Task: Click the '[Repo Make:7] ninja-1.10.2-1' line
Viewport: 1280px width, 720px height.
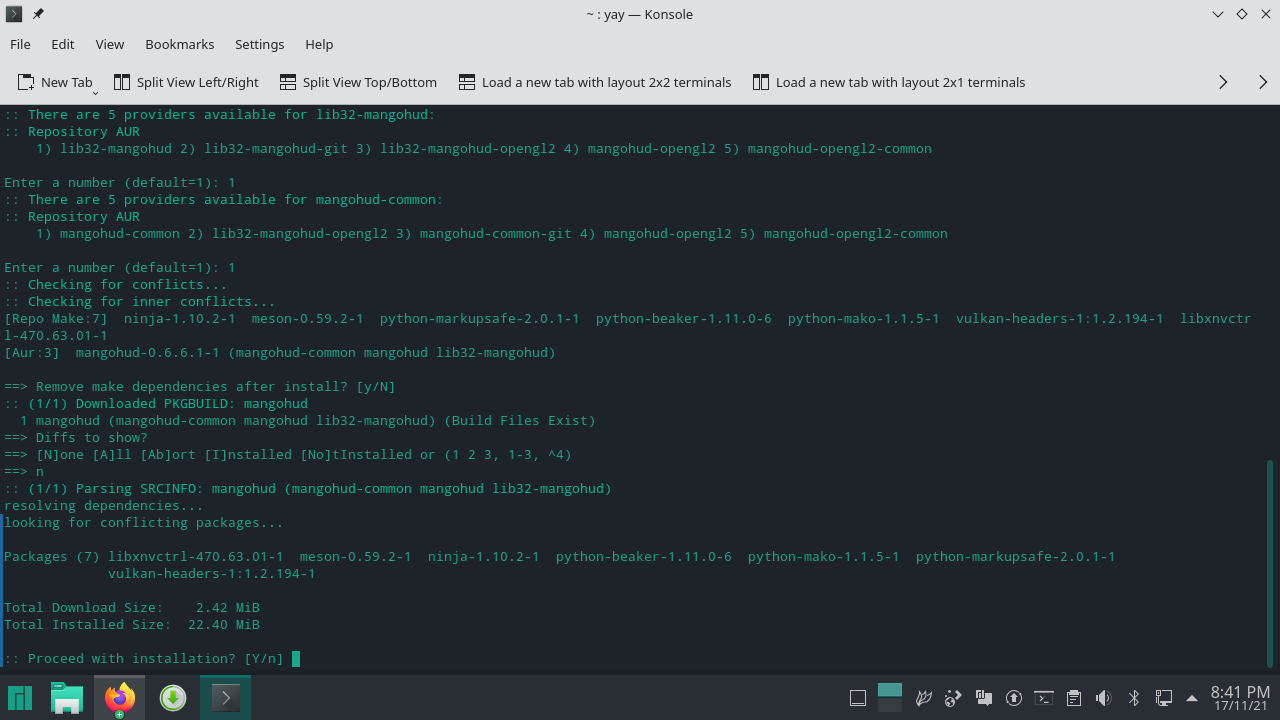Action: 628,318
